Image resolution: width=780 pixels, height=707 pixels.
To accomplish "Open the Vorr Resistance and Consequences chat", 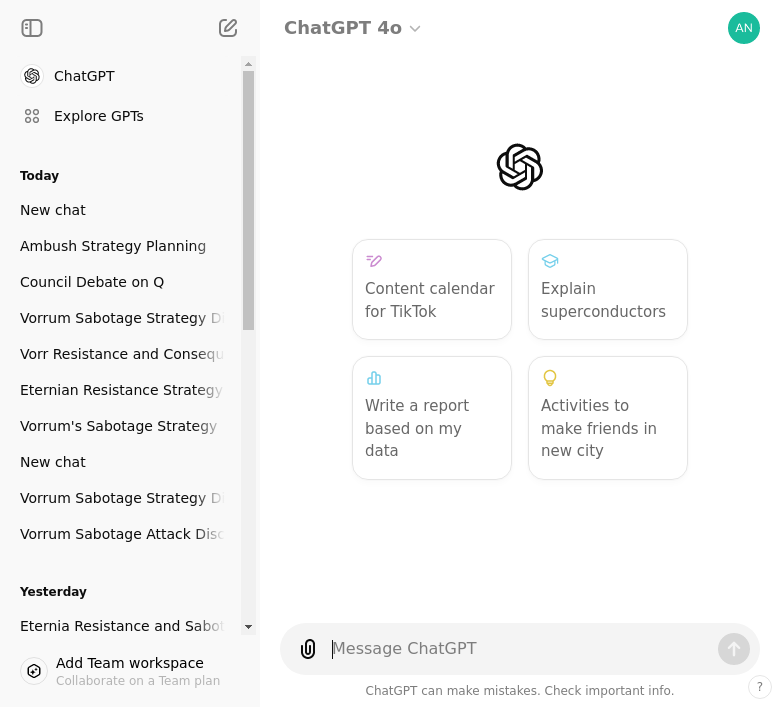I will (x=122, y=354).
